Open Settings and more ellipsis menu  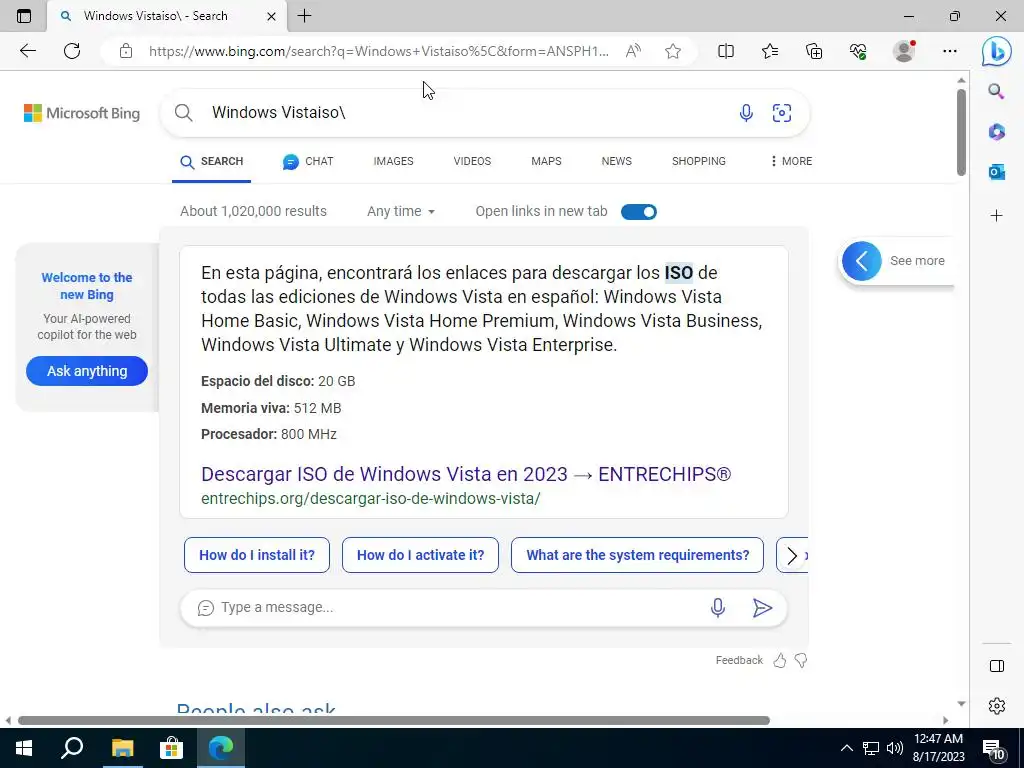pos(950,51)
